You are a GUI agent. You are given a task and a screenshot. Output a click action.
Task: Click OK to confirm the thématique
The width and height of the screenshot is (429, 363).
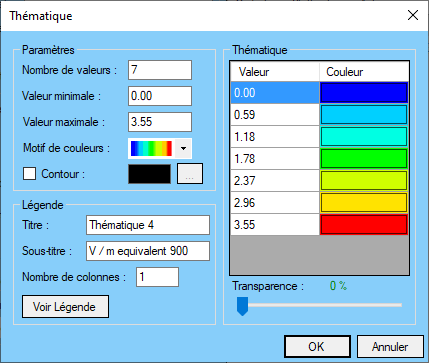click(x=317, y=347)
